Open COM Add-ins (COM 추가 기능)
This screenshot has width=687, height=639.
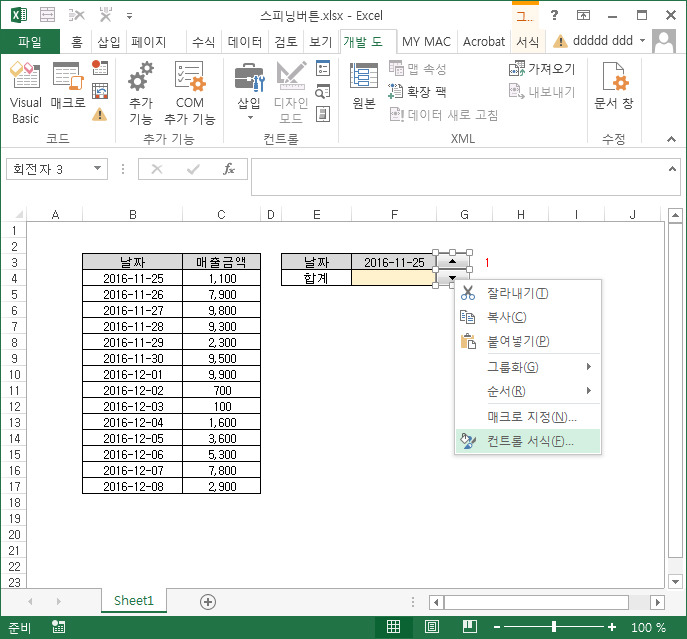tap(190, 93)
